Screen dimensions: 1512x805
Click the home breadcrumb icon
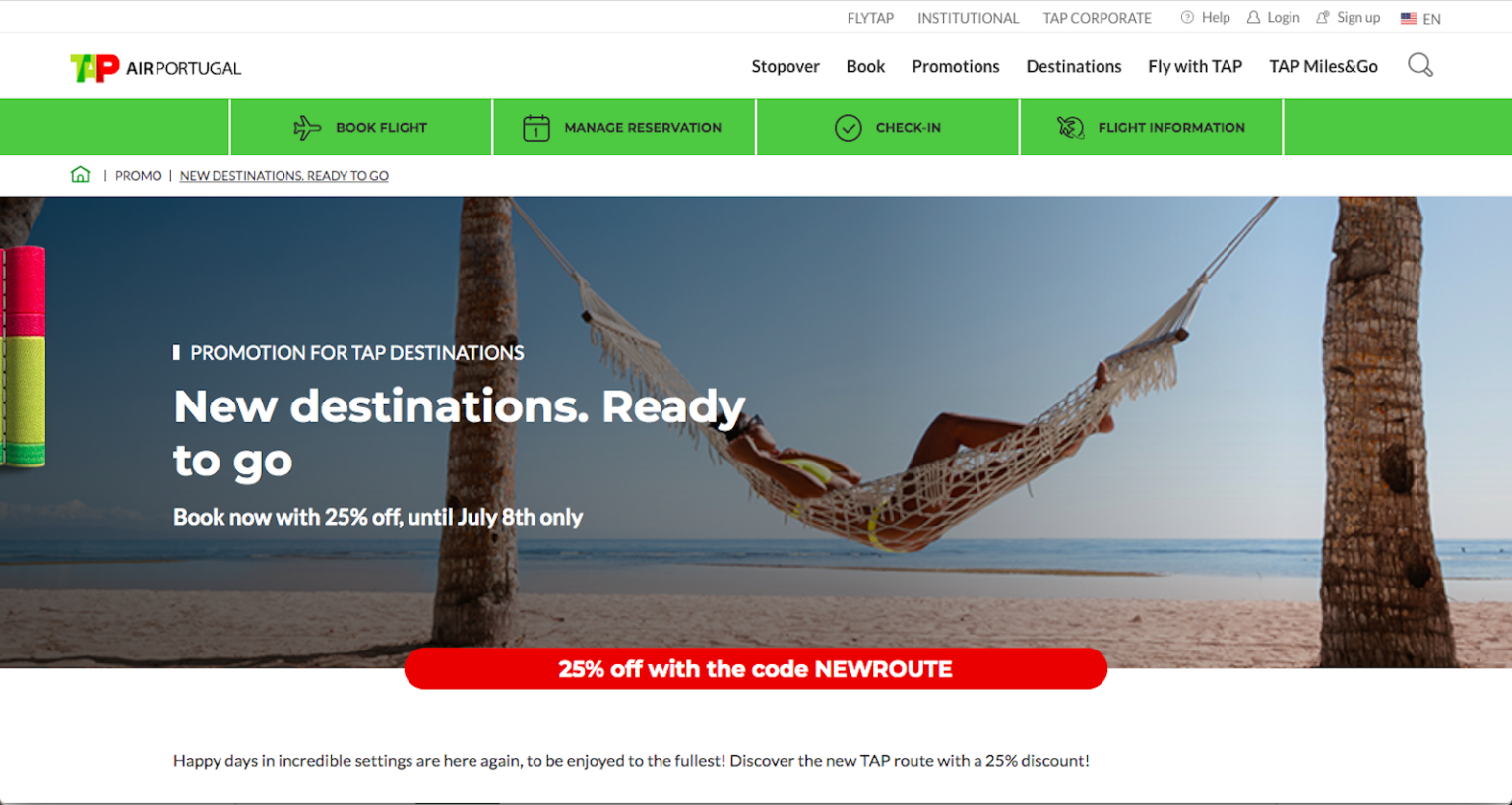click(x=81, y=175)
